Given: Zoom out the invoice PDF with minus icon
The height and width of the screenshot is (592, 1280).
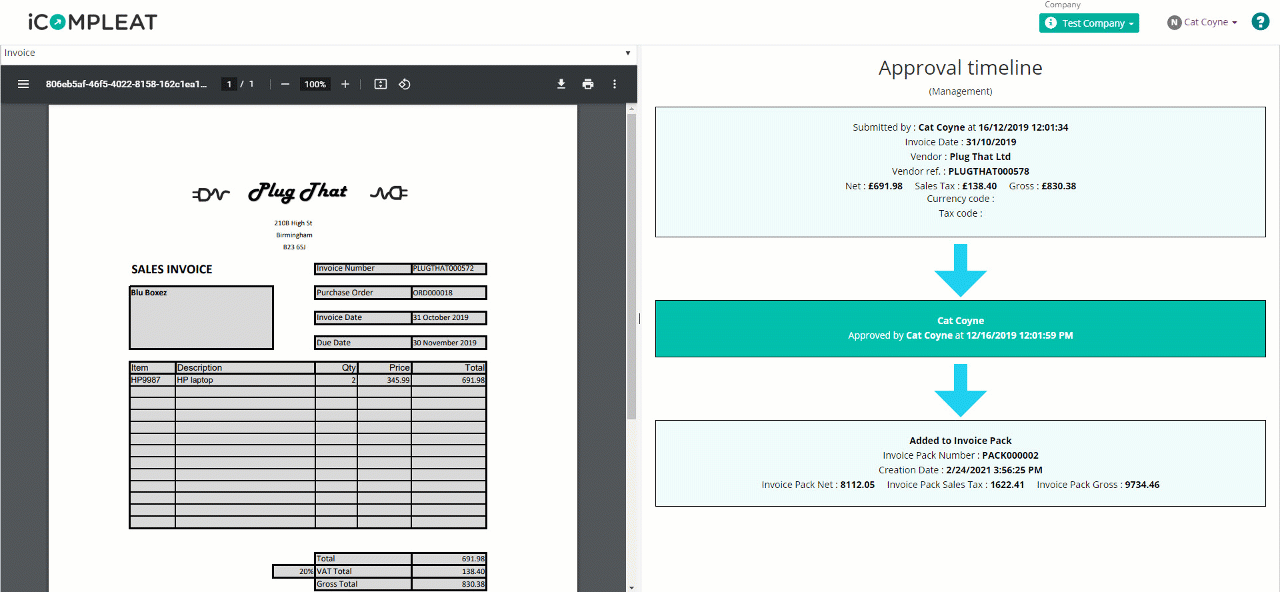Looking at the screenshot, I should coord(285,84).
